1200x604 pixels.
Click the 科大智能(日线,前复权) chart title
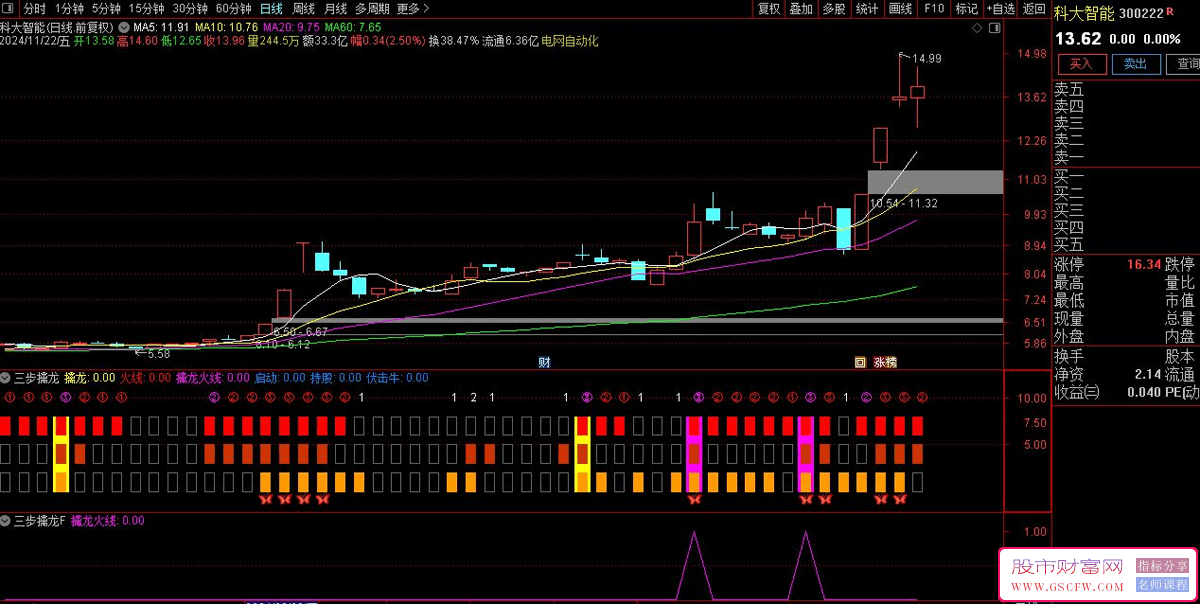coord(57,27)
